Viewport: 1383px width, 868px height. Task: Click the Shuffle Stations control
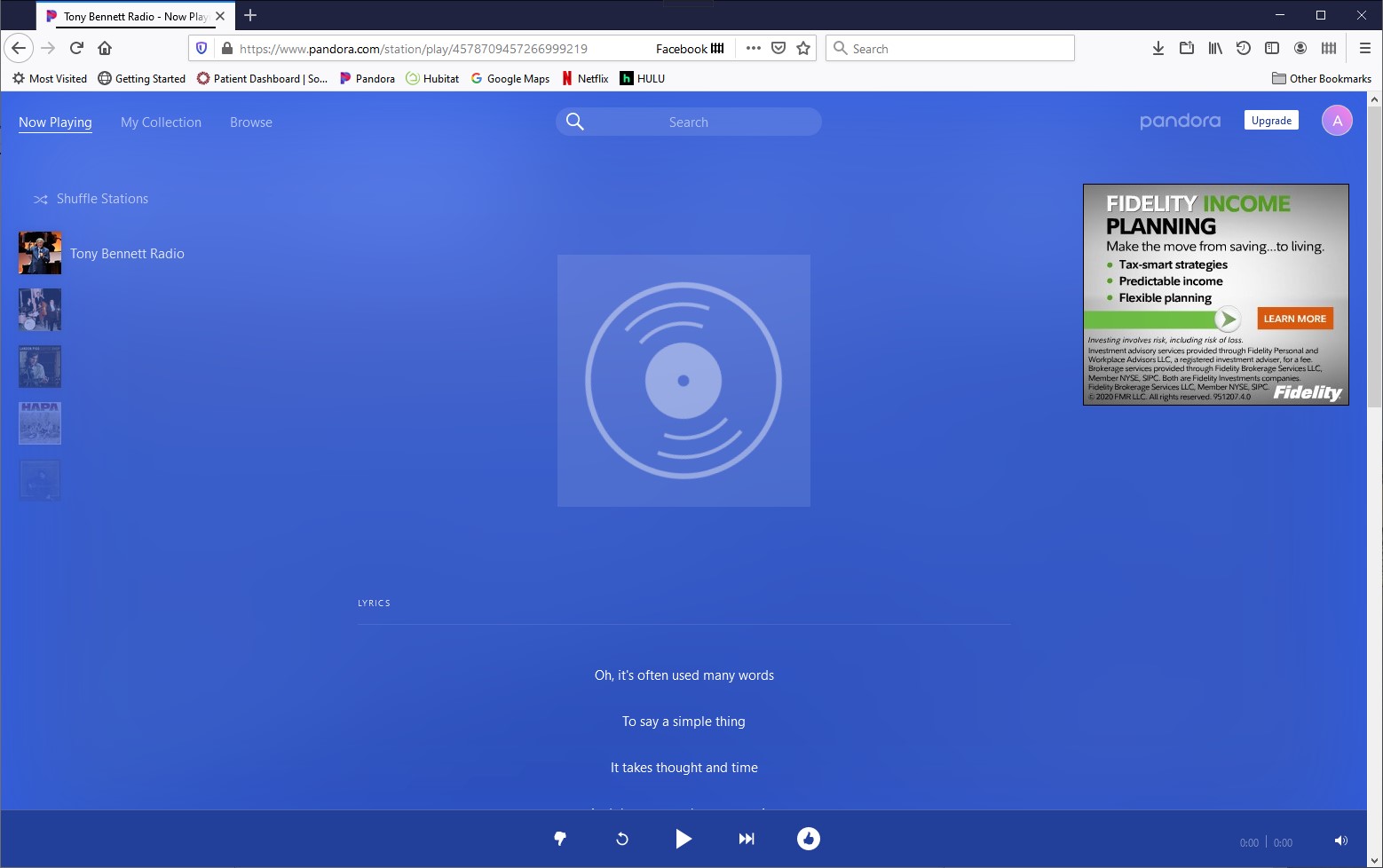(90, 198)
